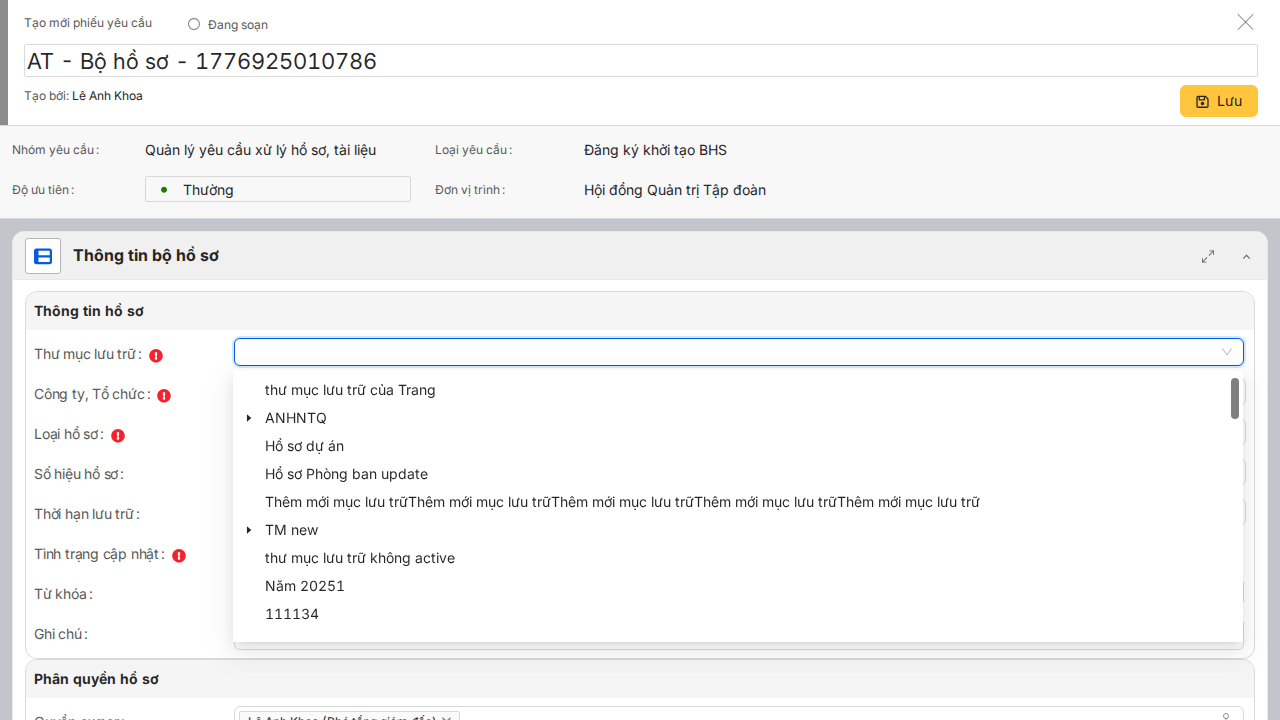
Task: Click the warning icon next to Tình trạng cập nhật
Action: tap(179, 555)
